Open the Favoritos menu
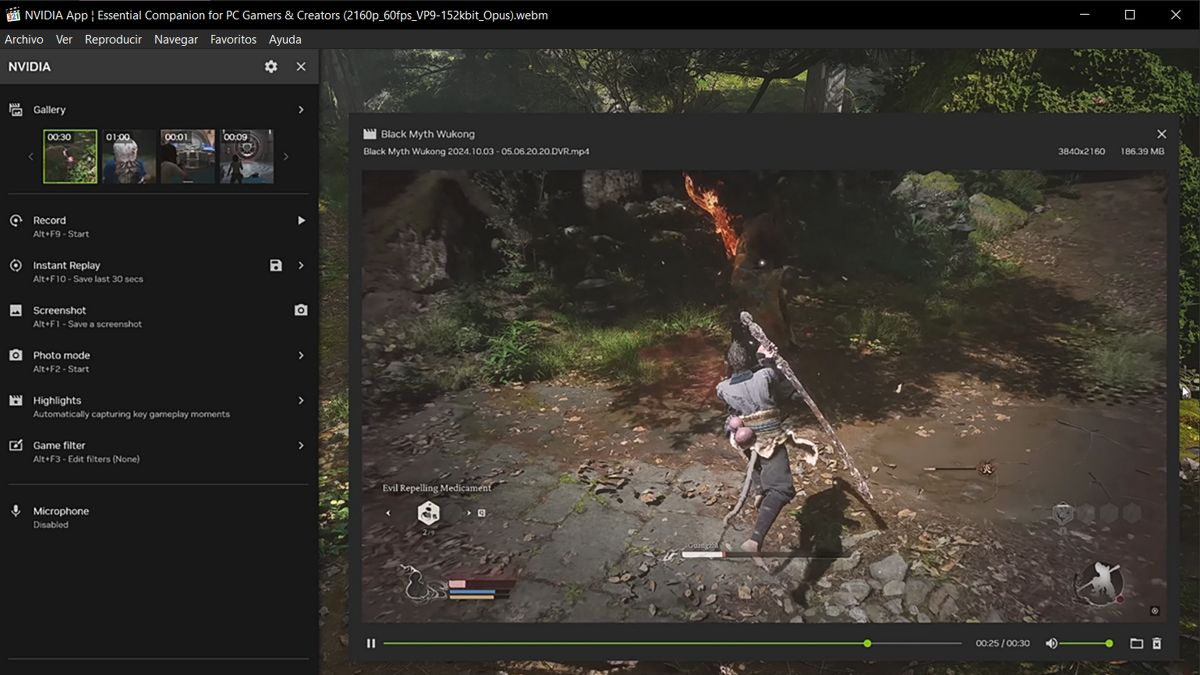 click(233, 39)
